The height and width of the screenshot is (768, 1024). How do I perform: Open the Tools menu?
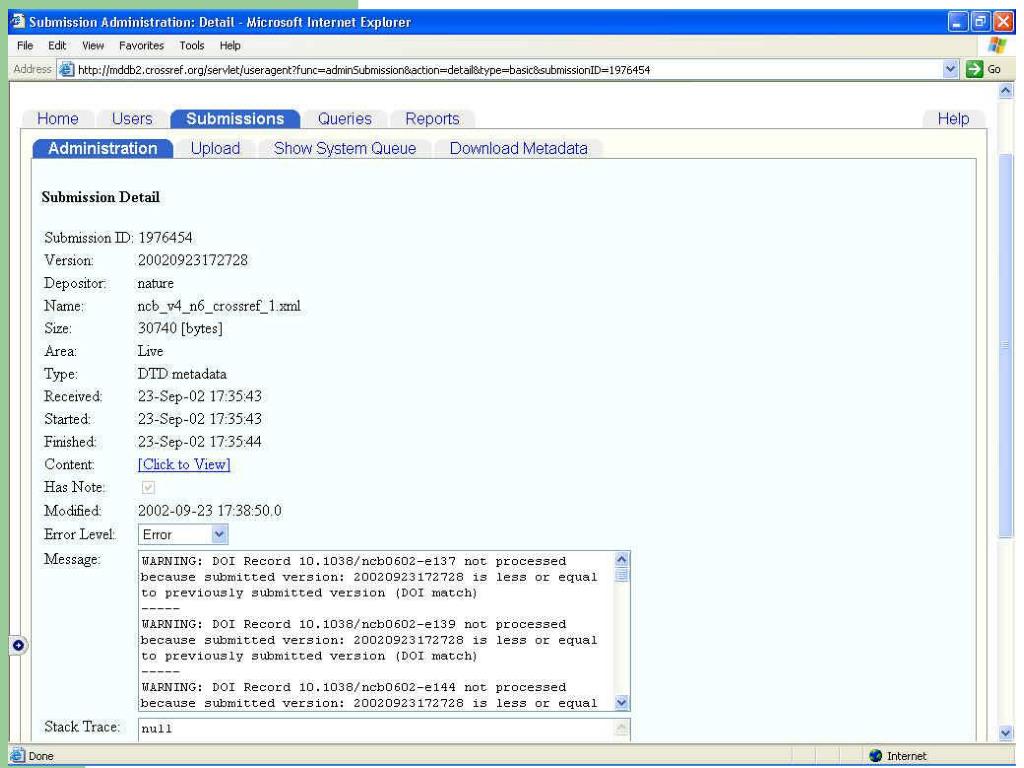pos(191,46)
